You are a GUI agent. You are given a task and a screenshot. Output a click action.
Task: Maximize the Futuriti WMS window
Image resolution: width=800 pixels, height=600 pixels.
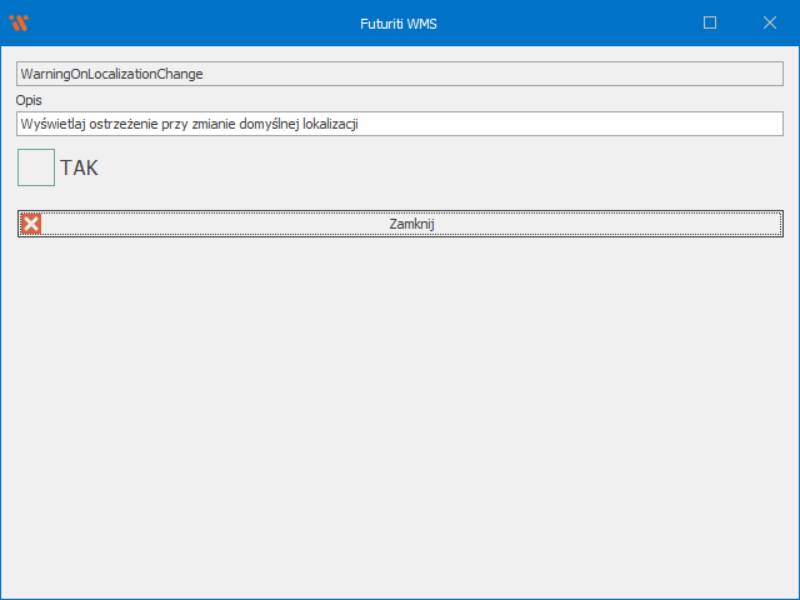[x=710, y=23]
